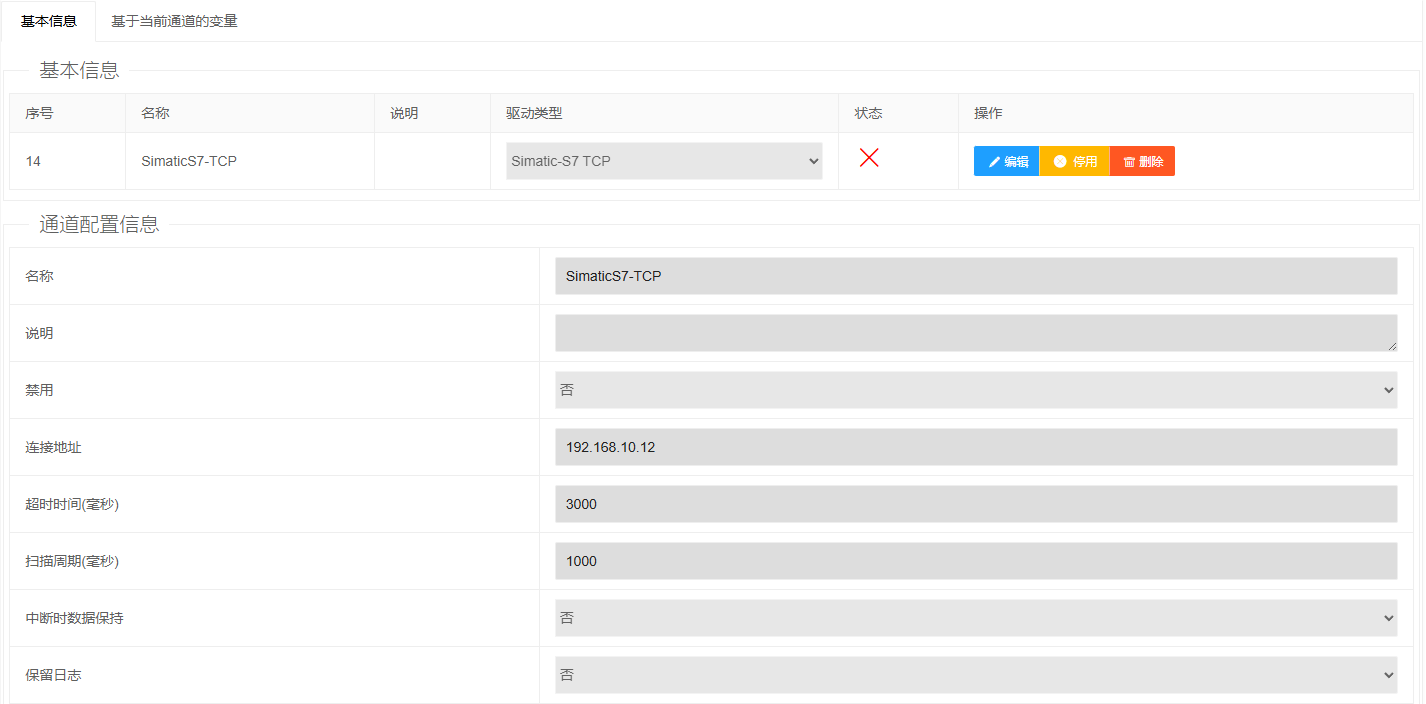This screenshot has height=704, width=1426.
Task: Click the 连接地址 field with 192.168.10.12
Action: (975, 447)
